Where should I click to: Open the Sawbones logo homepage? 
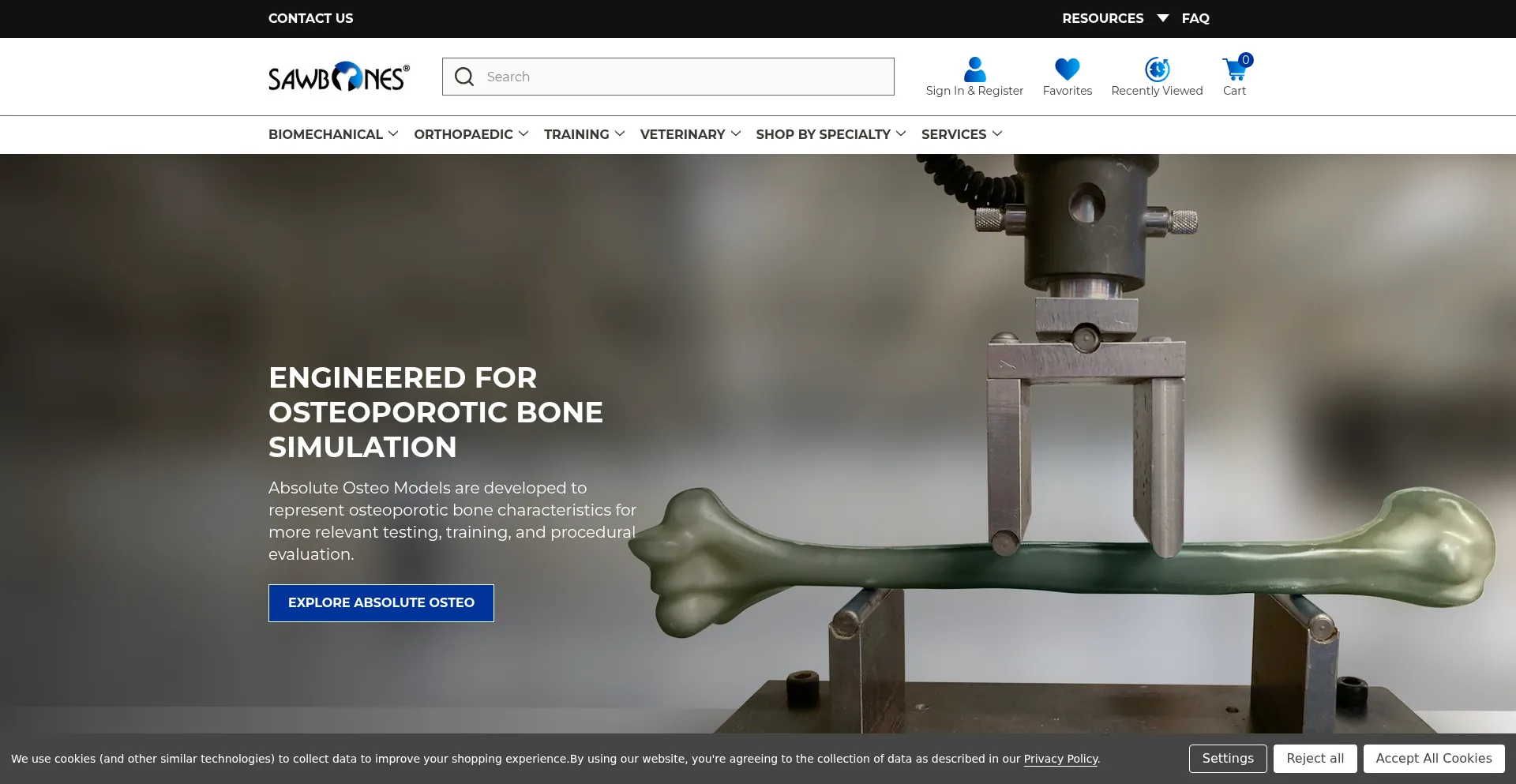(x=339, y=77)
